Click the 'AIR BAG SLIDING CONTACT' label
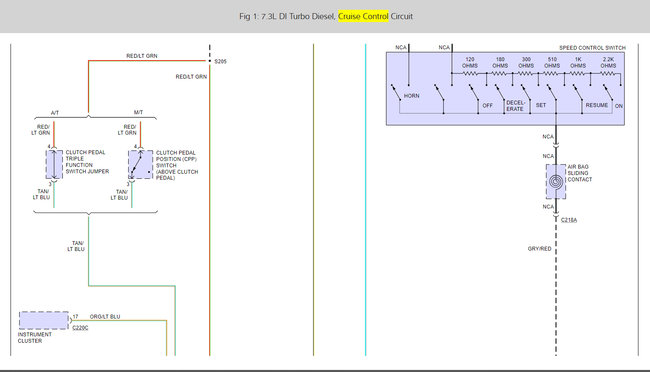This screenshot has height=372, width=650. (580, 173)
